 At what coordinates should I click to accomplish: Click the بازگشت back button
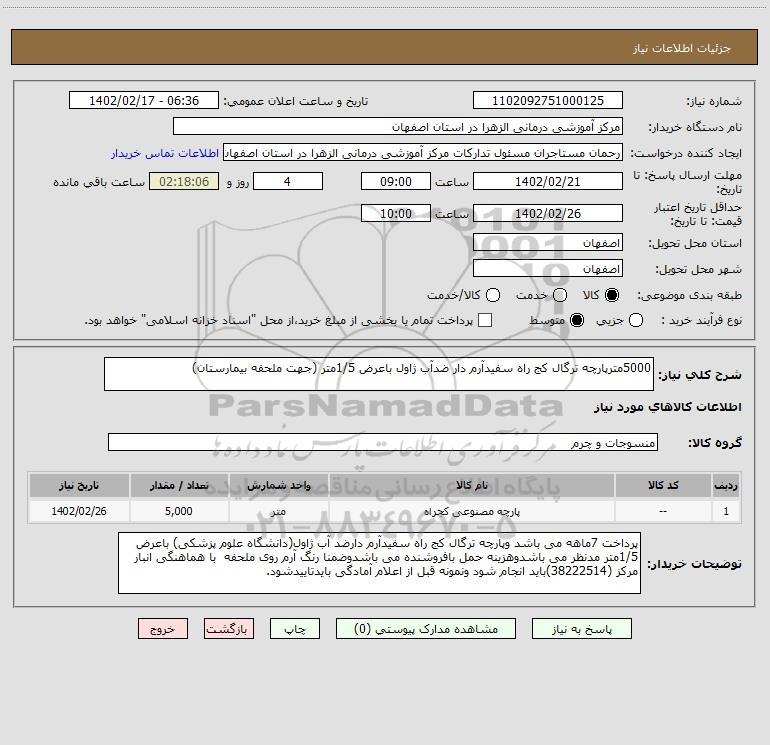tap(229, 629)
